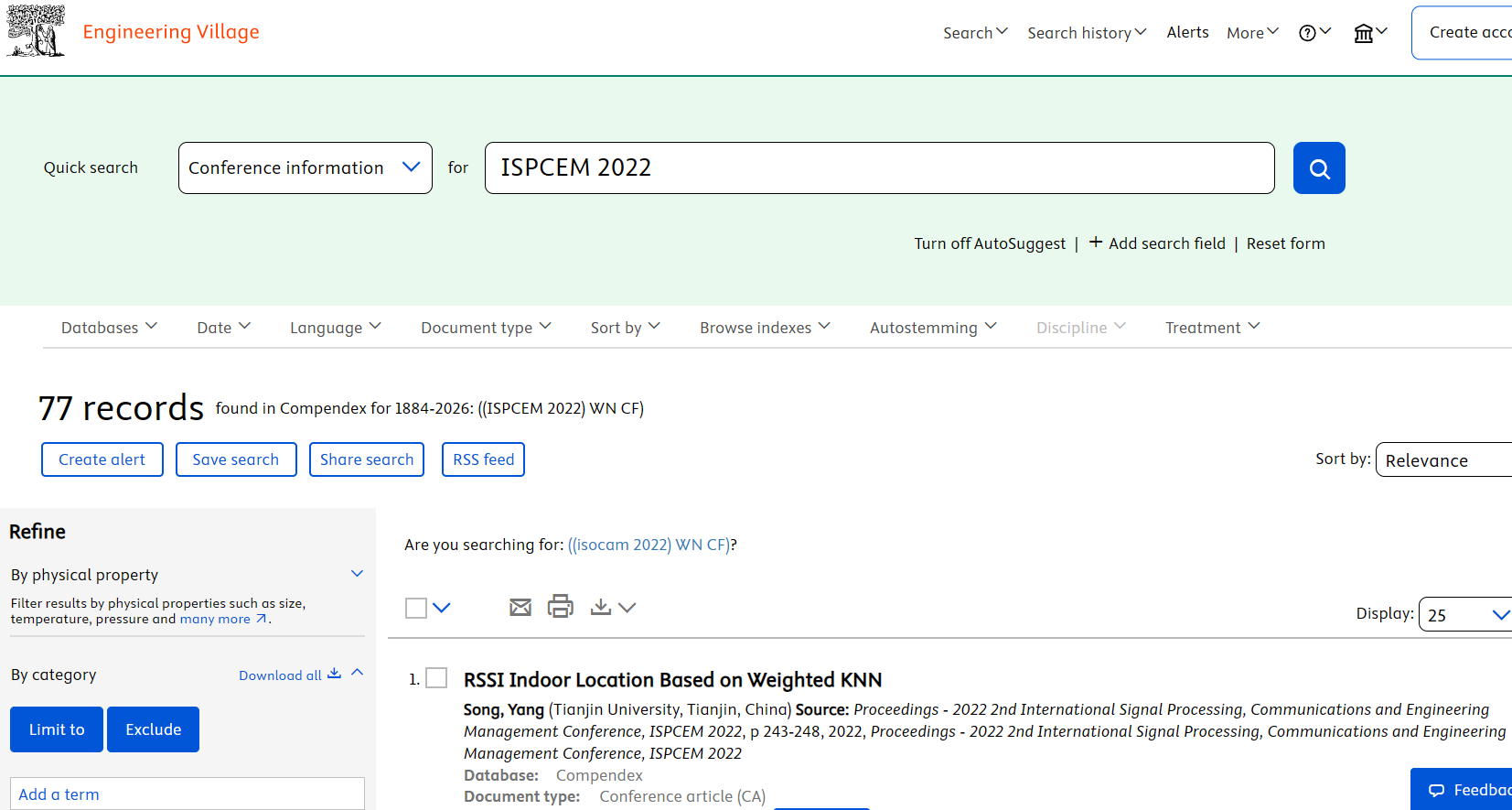This screenshot has height=810, width=1512.
Task: Open the help question-mark menu
Action: click(1314, 32)
